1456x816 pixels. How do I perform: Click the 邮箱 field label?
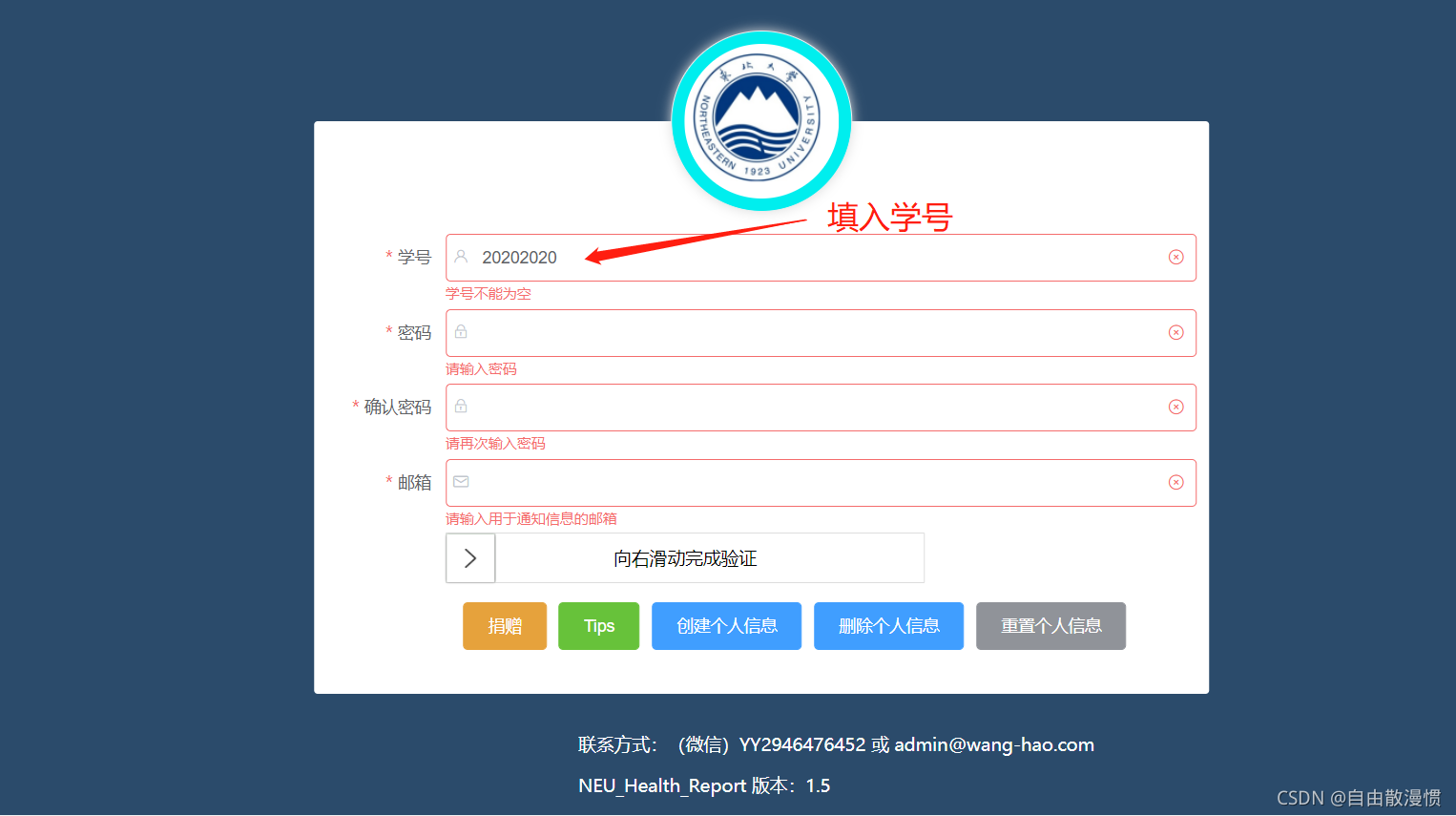[x=414, y=482]
